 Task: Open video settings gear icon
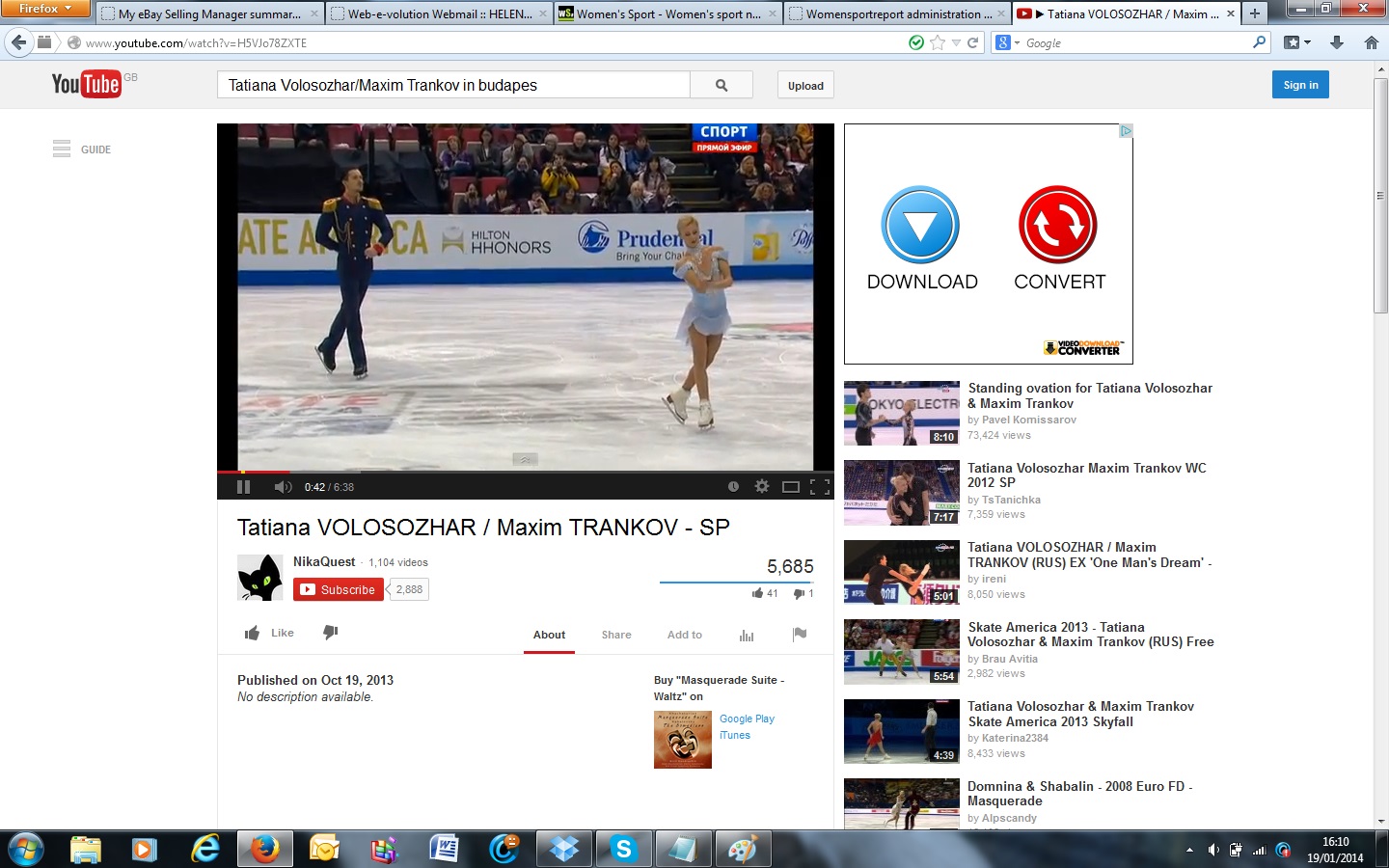(x=762, y=487)
